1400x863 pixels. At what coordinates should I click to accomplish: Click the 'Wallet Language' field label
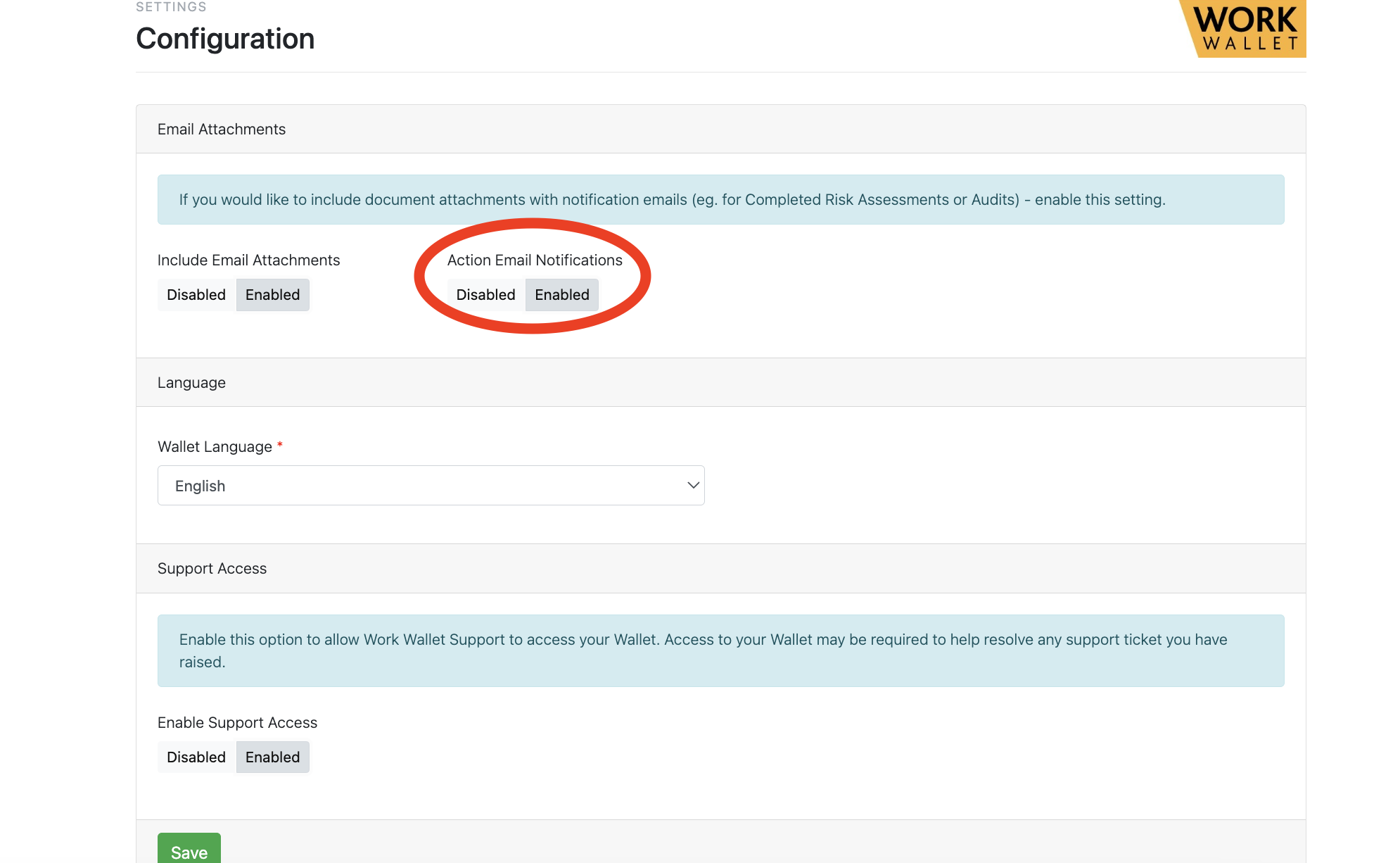215,447
